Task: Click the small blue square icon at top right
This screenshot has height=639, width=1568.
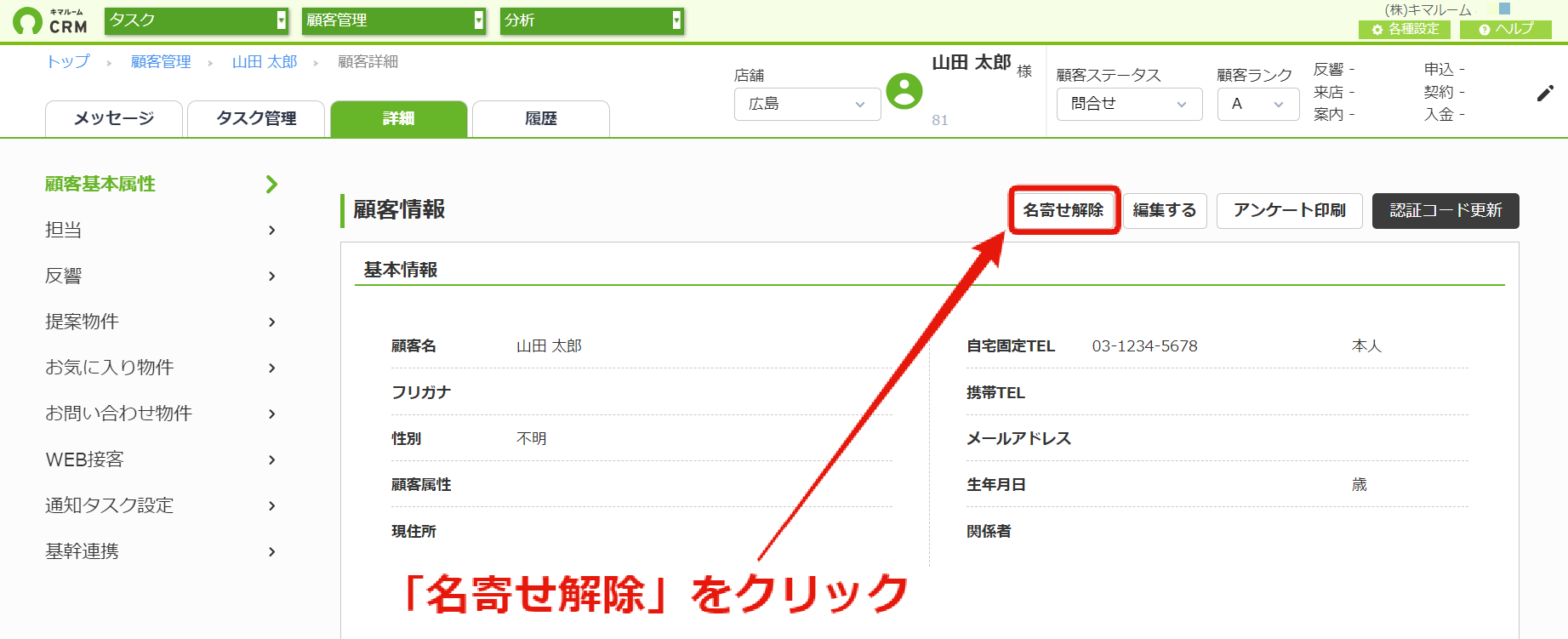Action: [x=1504, y=9]
